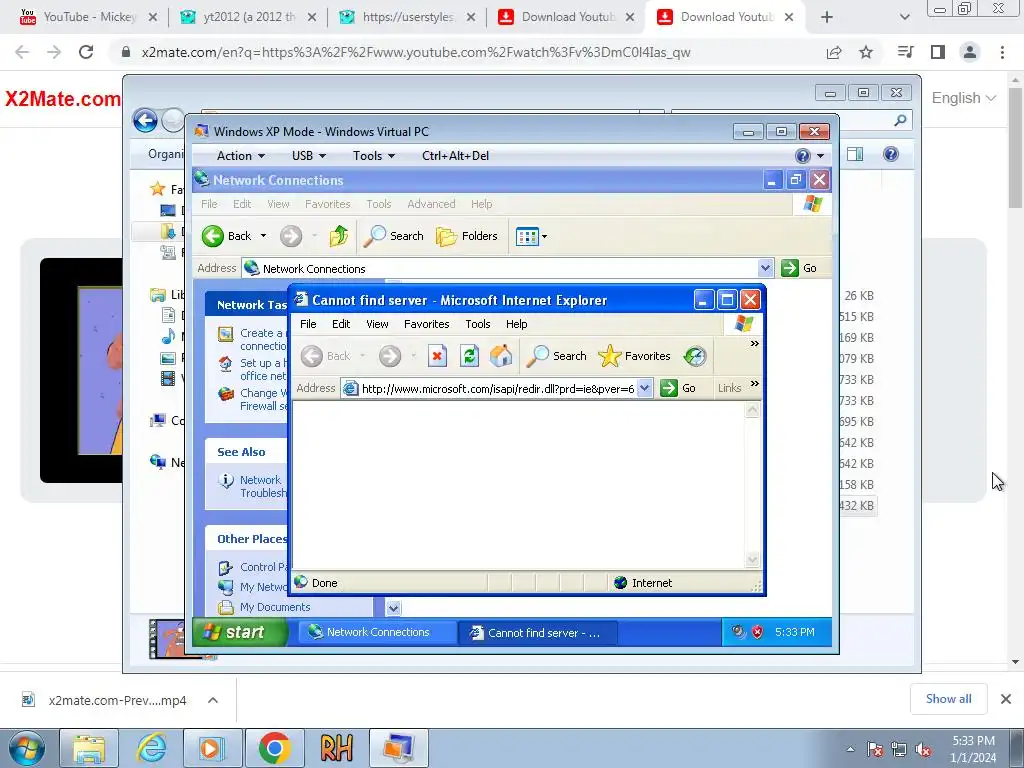
Task: Expand Internet Explorer toolbar overflow chevron
Action: (x=754, y=344)
